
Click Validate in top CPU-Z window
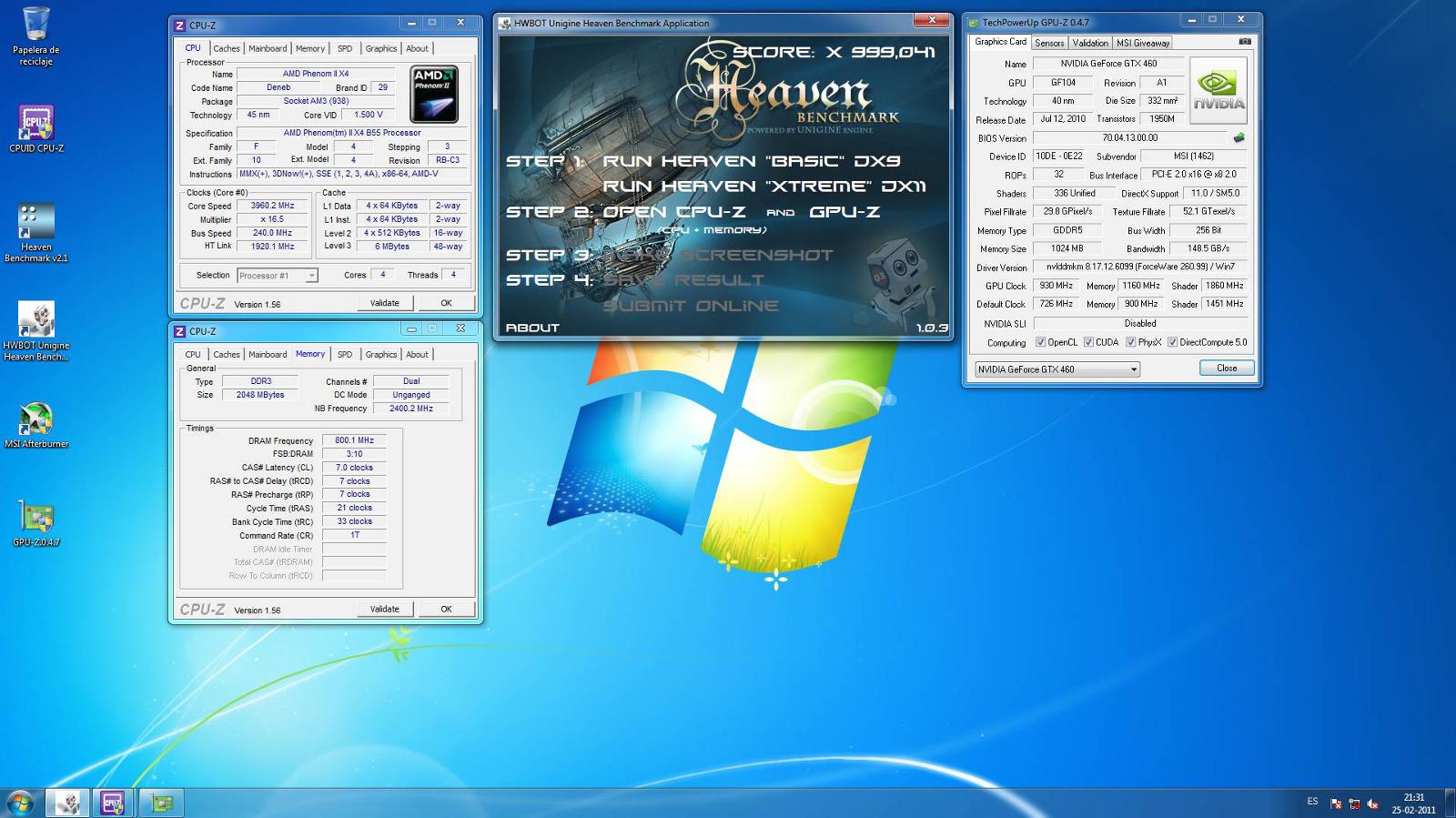(x=384, y=303)
